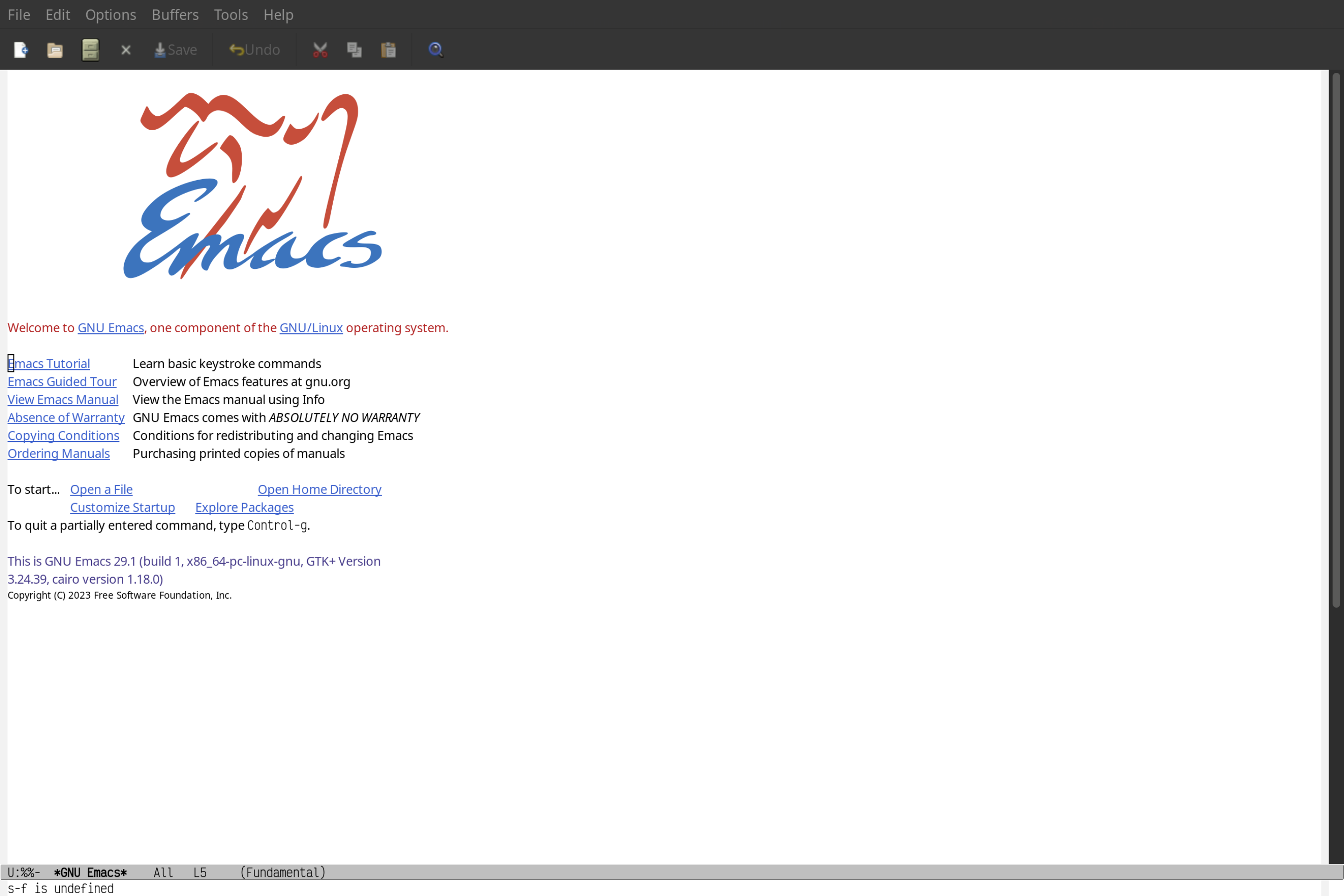Open a file using folder icon
The width and height of the screenshot is (1344, 896).
55,49
